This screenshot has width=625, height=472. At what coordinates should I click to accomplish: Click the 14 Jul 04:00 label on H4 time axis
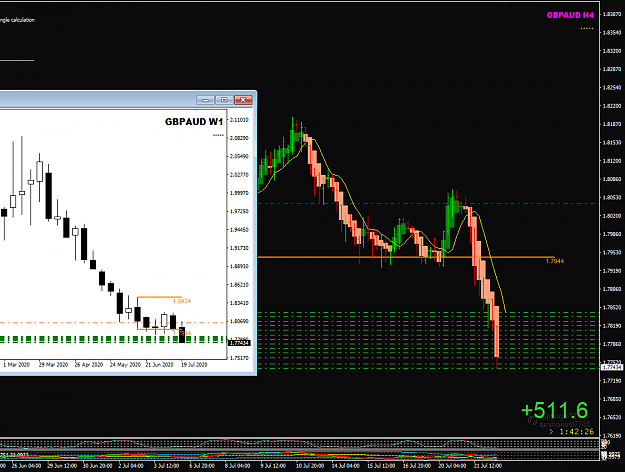click(346, 466)
